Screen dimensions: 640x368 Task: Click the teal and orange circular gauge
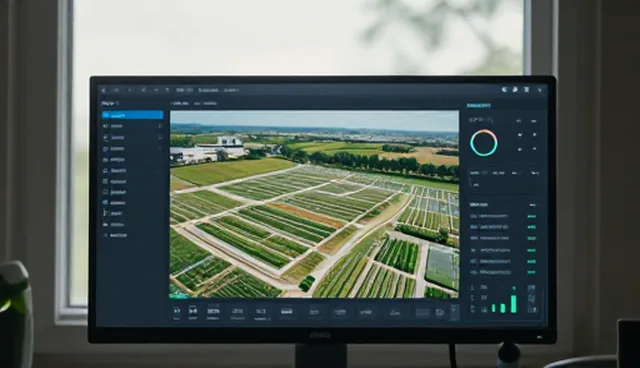(484, 143)
